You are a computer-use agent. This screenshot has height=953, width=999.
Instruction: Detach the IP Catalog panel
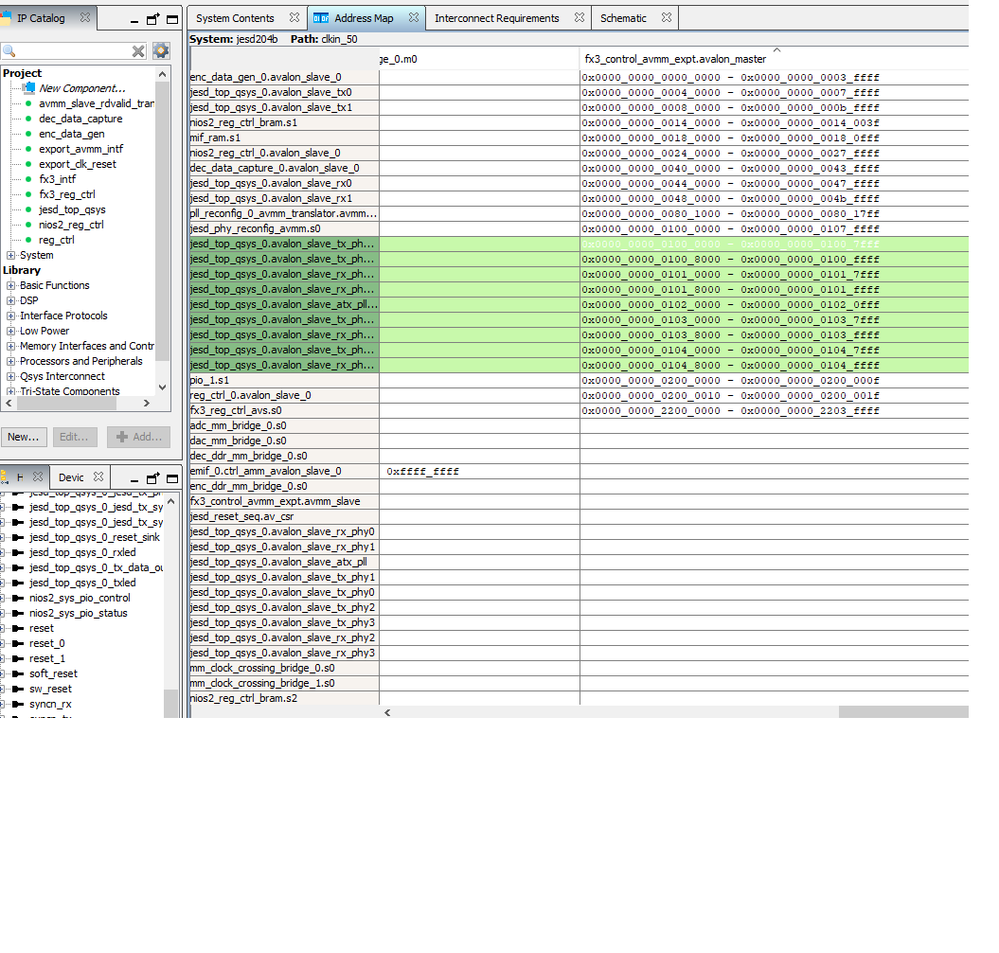point(153,19)
